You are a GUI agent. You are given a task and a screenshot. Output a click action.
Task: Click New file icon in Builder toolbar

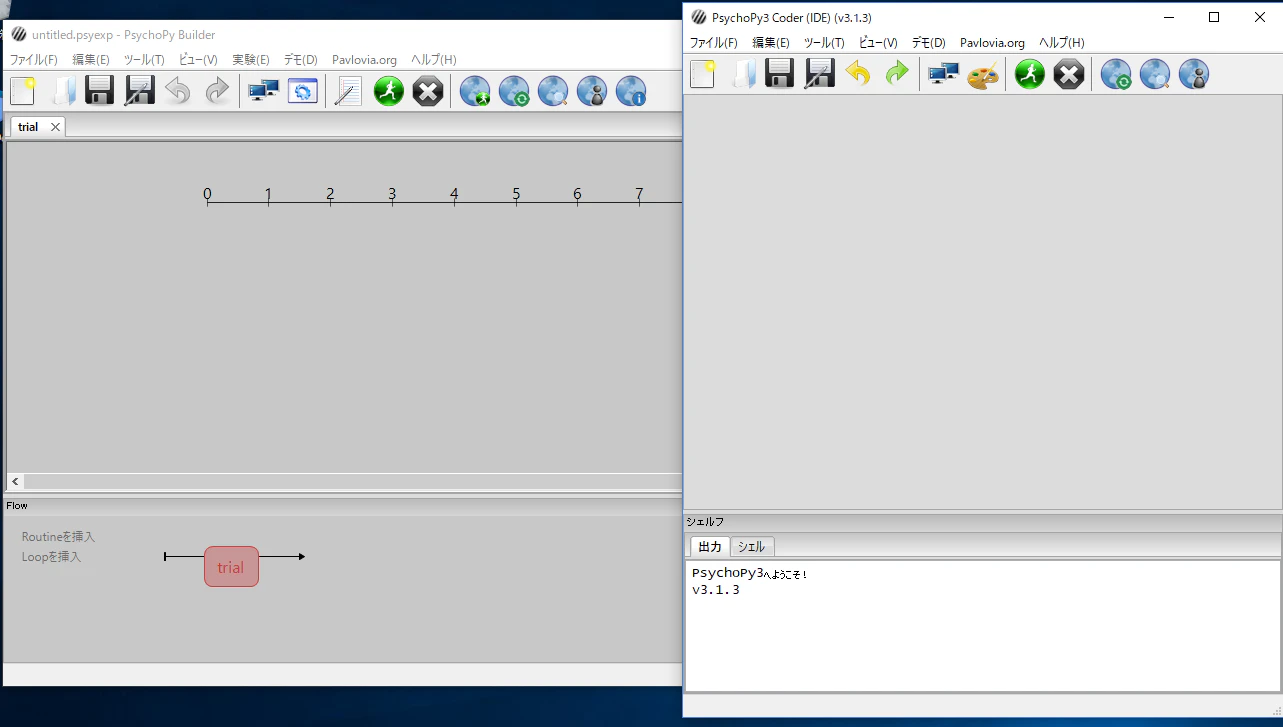click(22, 91)
